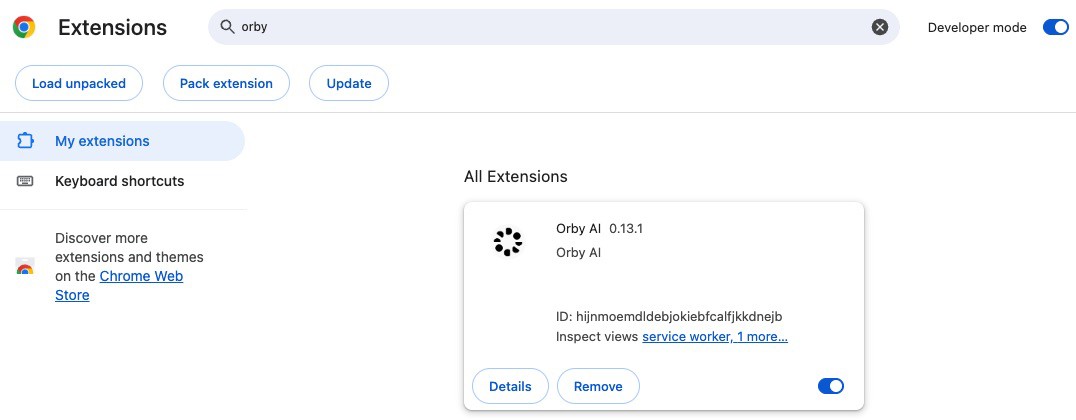The width and height of the screenshot is (1076, 420).
Task: Click the Keyboard shortcuts keyboard icon
Action: pos(25,181)
